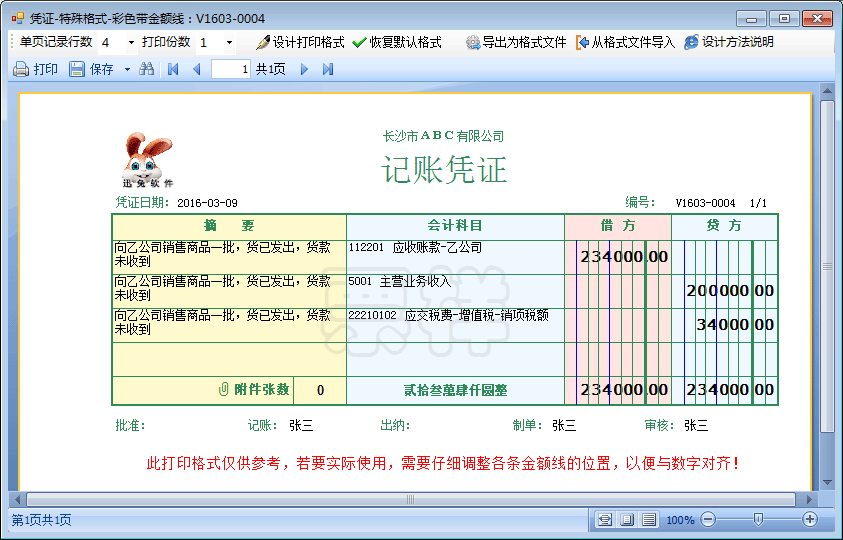Open the Save button dropdown arrow
This screenshot has height=540, width=843.
pos(127,70)
